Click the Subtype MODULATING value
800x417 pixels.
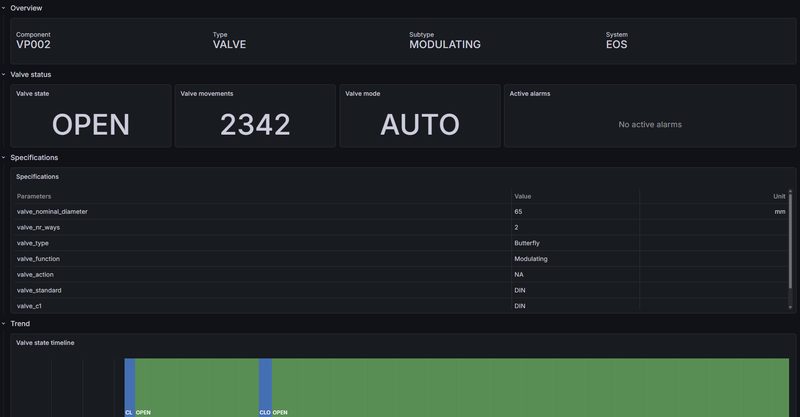click(x=444, y=44)
